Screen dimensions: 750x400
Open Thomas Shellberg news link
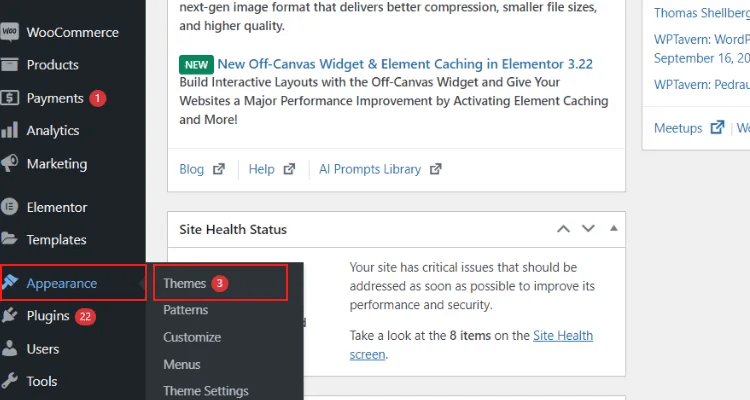click(x=702, y=13)
